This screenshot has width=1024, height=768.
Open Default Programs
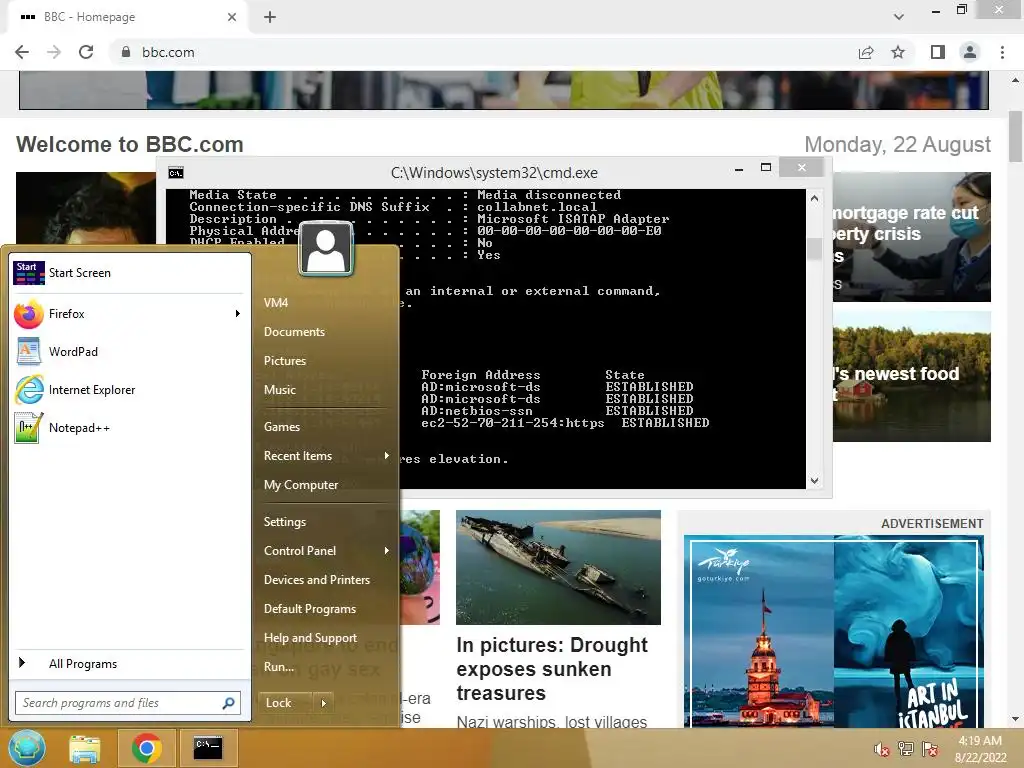click(310, 609)
